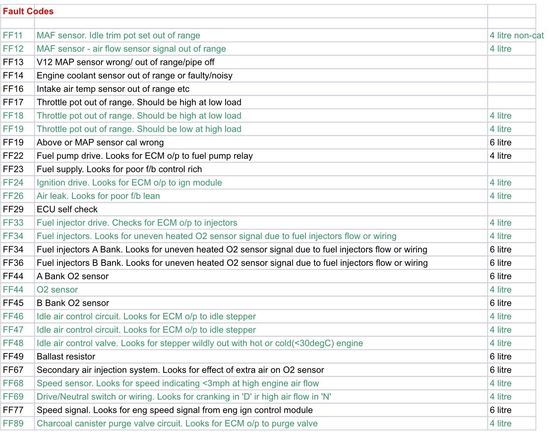Click the Engine coolant sensor description cell
The image size is (549, 435).
click(261, 76)
